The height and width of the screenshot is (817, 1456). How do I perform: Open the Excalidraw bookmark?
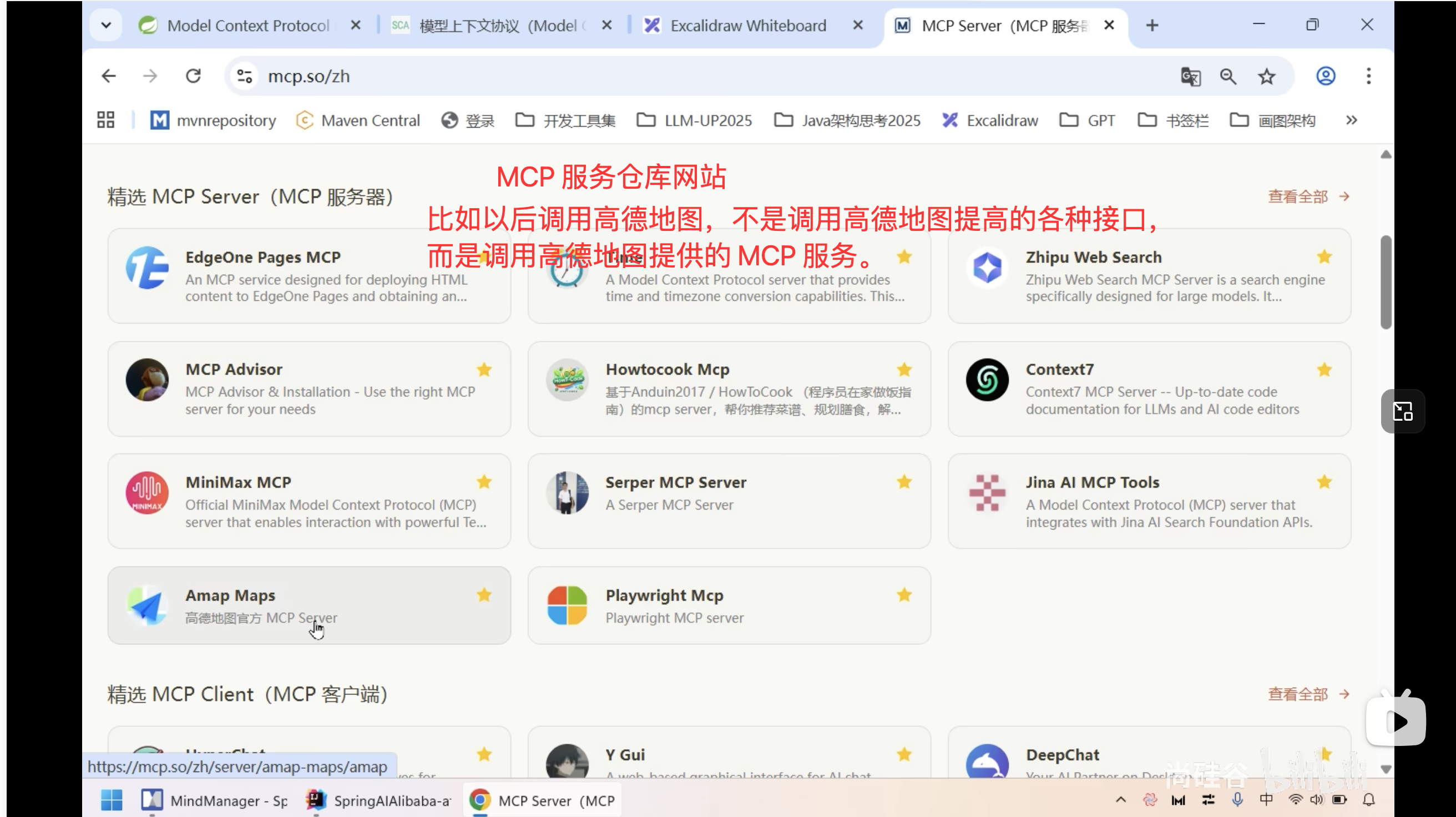coord(990,120)
